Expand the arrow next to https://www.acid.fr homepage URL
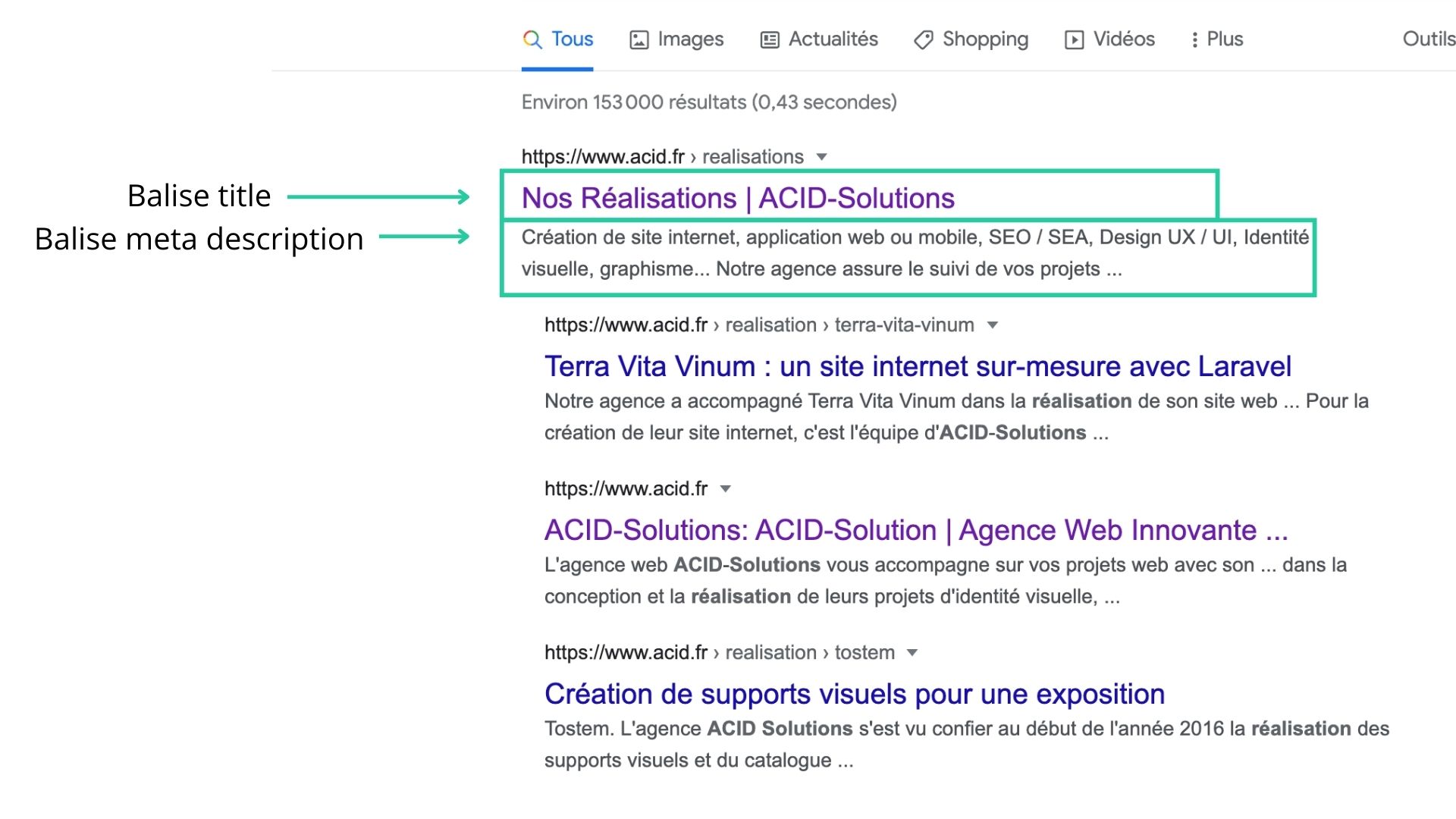This screenshot has width=1456, height=819. [725, 490]
